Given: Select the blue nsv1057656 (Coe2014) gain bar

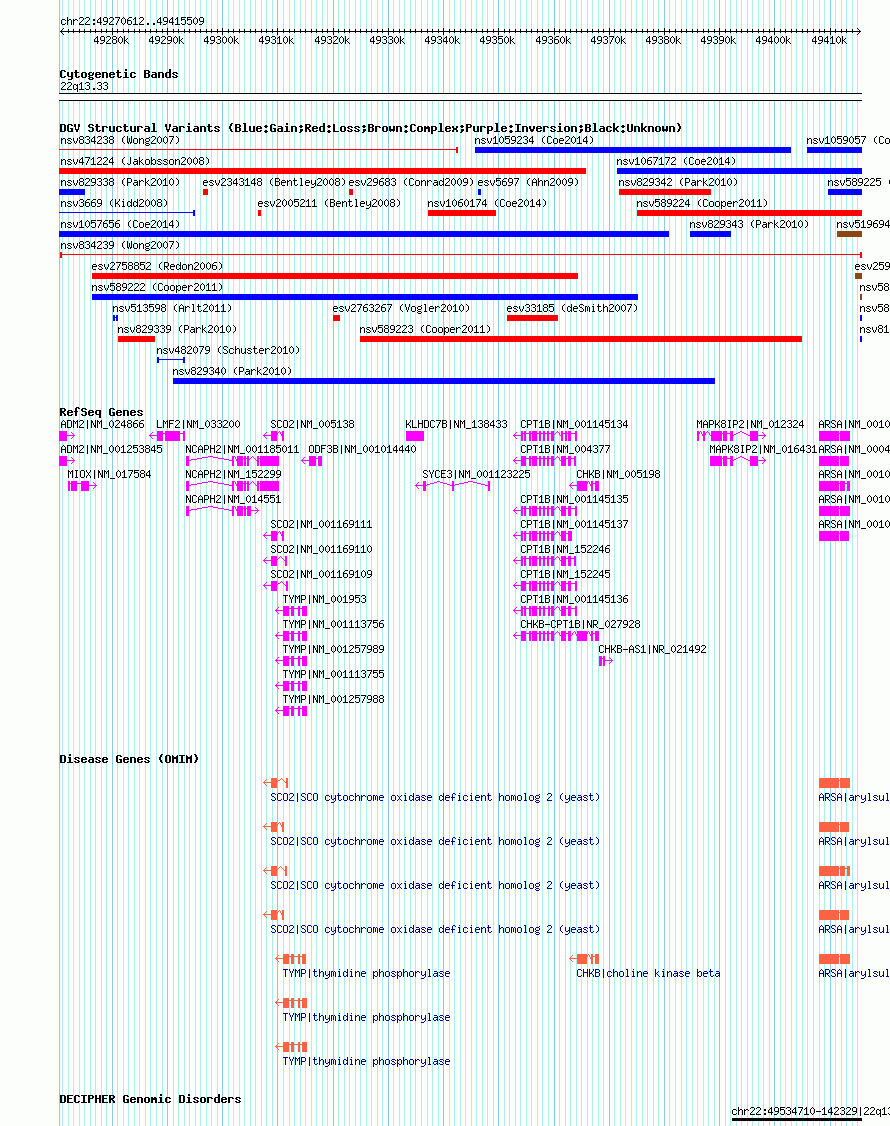Looking at the screenshot, I should 364,234.
